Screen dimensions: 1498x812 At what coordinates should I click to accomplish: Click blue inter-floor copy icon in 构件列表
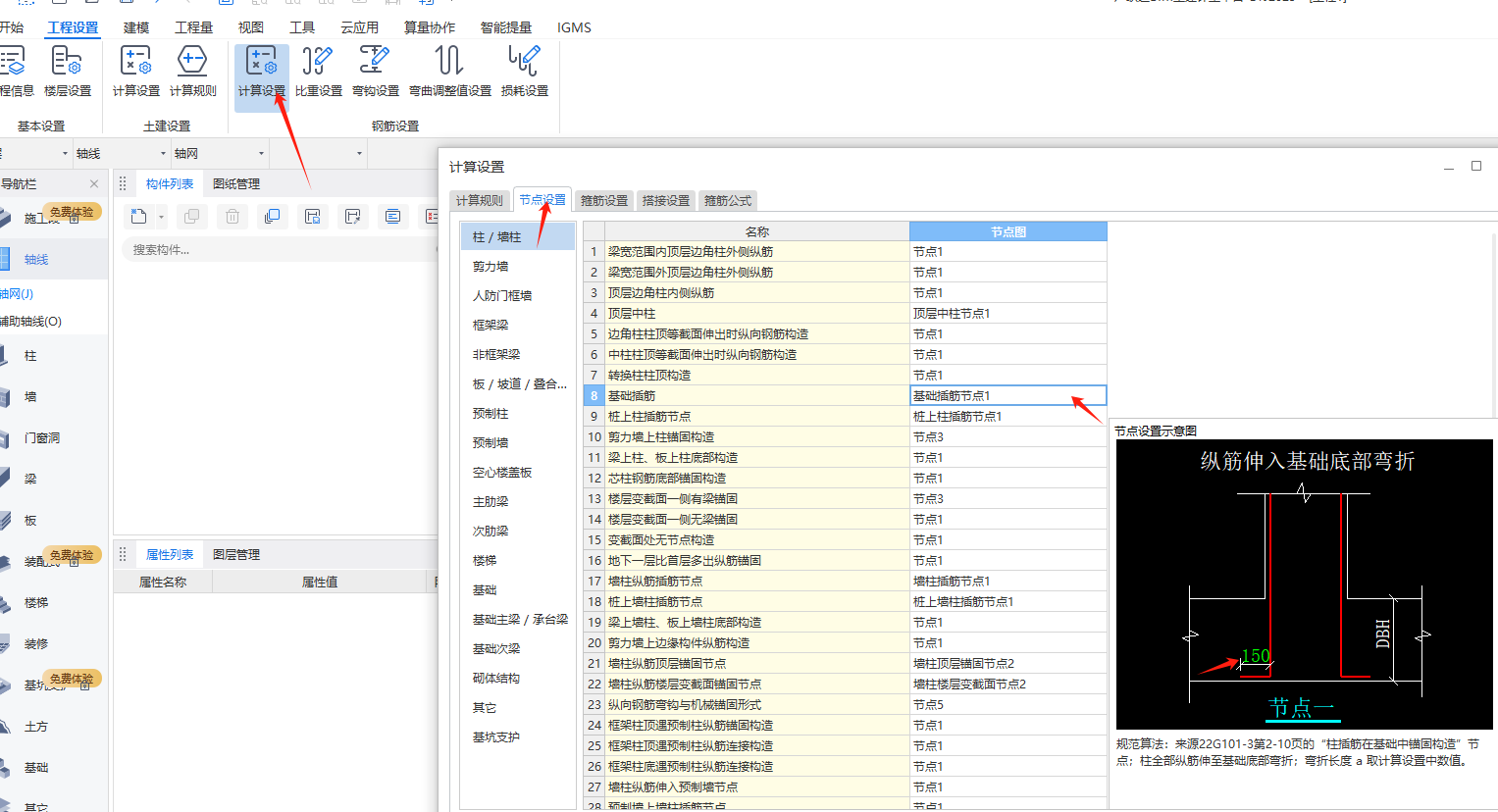tap(273, 217)
